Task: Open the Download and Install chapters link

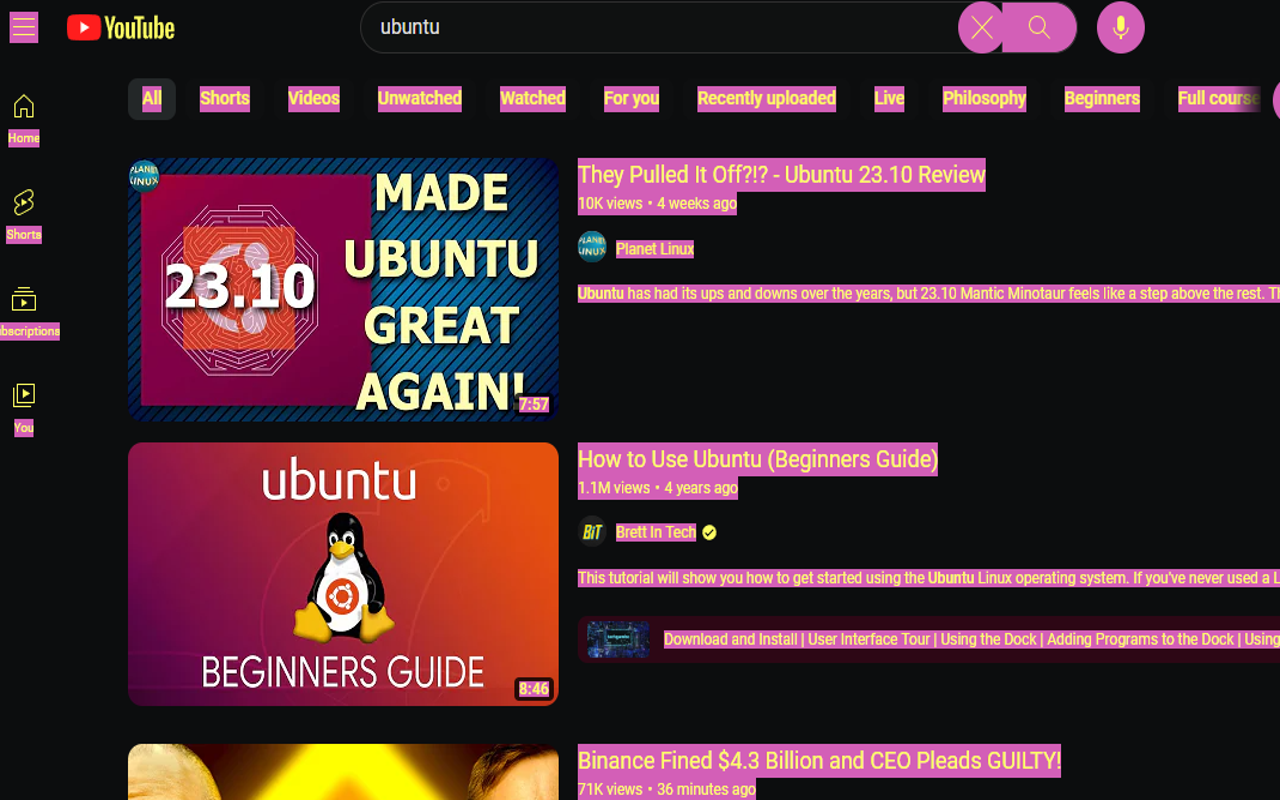Action: [972, 640]
